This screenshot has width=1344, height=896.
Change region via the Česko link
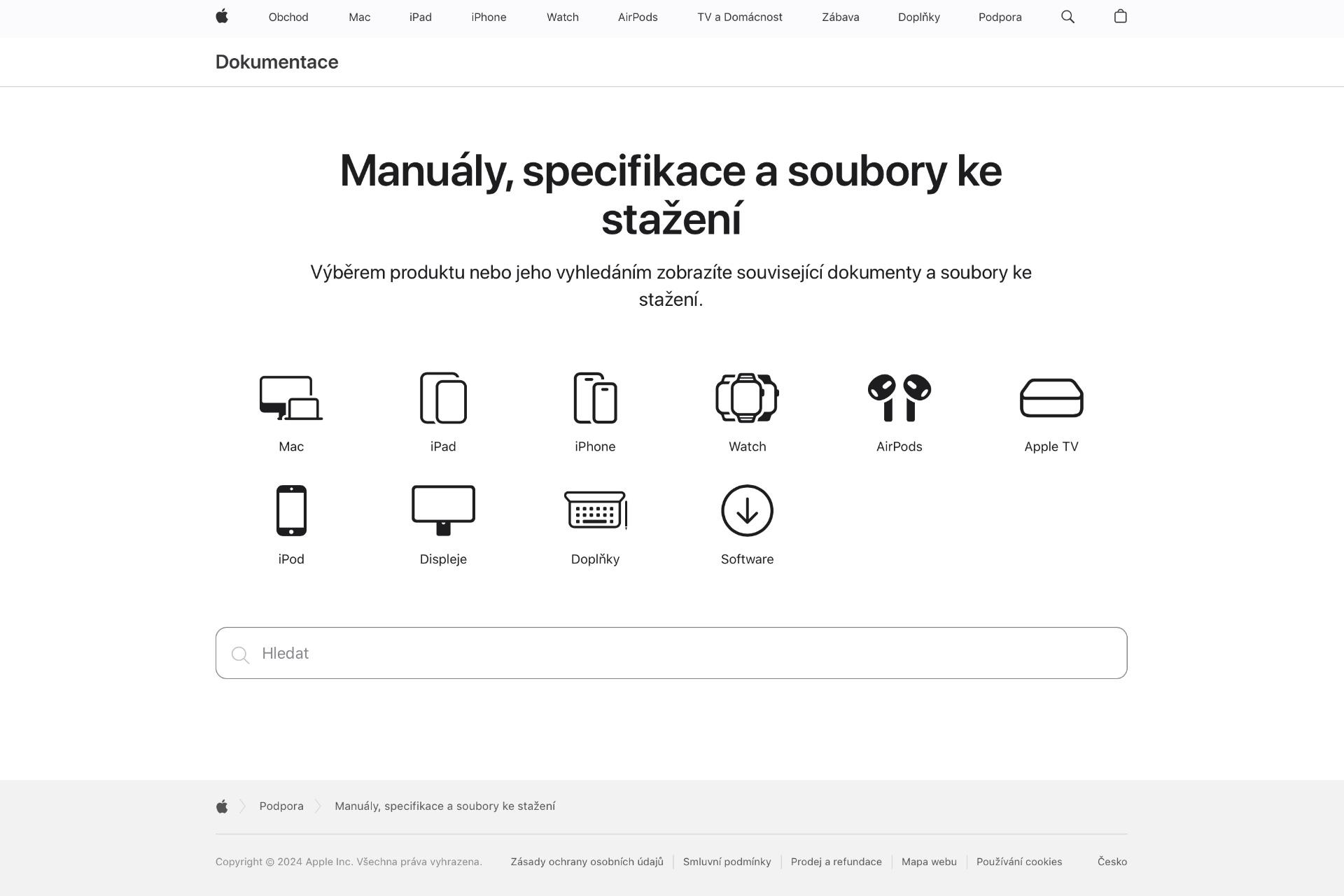pos(1112,862)
